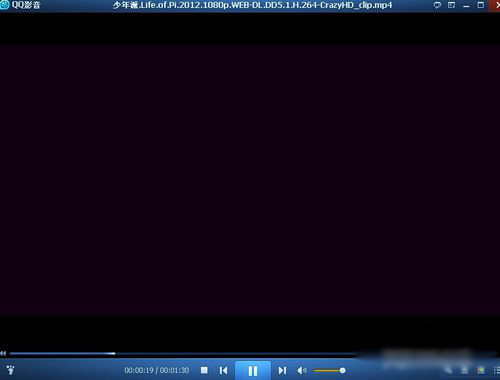Click the video display area

click(250, 180)
